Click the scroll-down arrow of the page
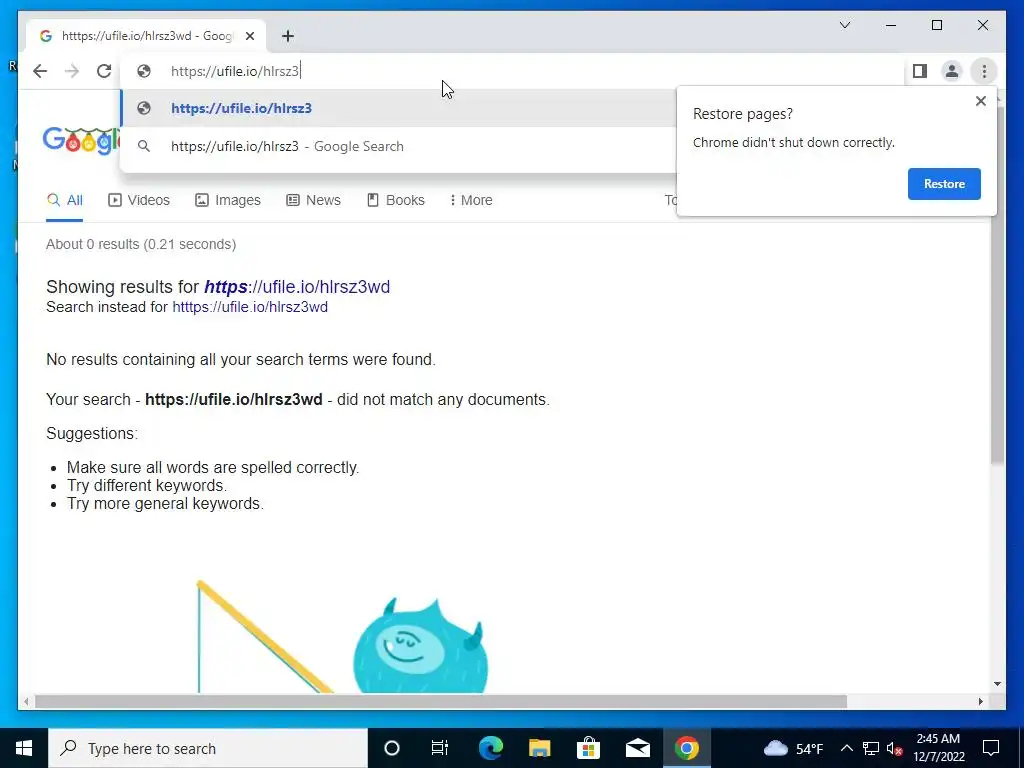This screenshot has width=1024, height=768. (x=997, y=684)
